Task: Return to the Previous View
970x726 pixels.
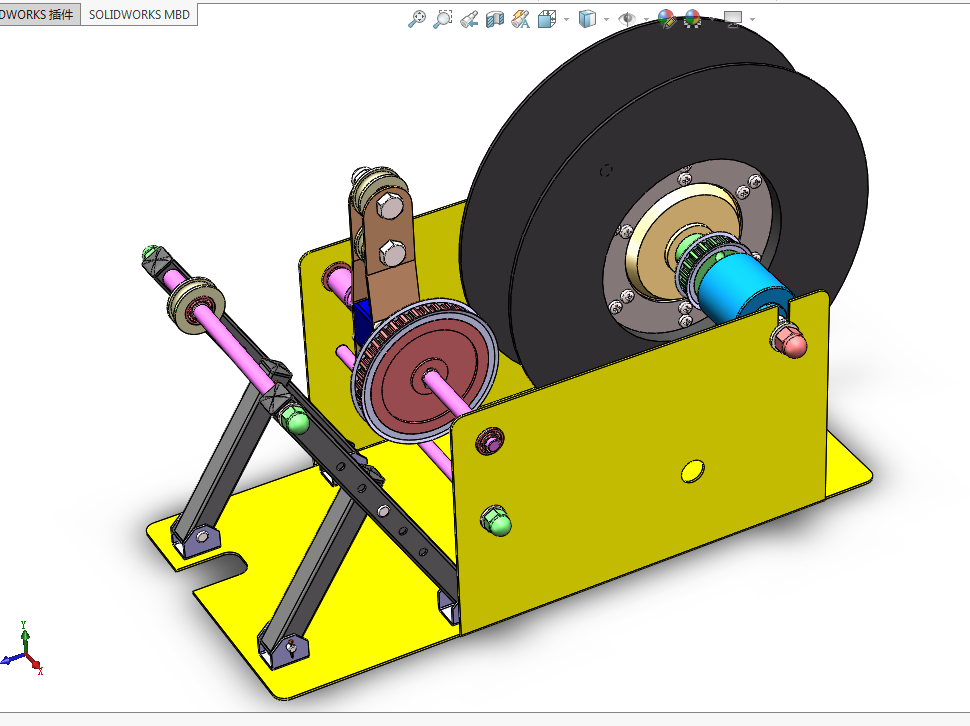Action: pyautogui.click(x=469, y=19)
